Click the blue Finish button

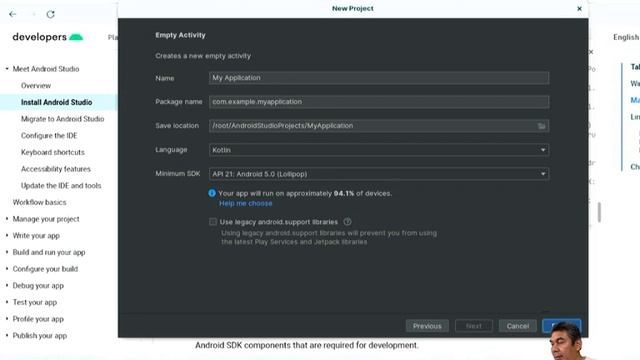(x=562, y=326)
